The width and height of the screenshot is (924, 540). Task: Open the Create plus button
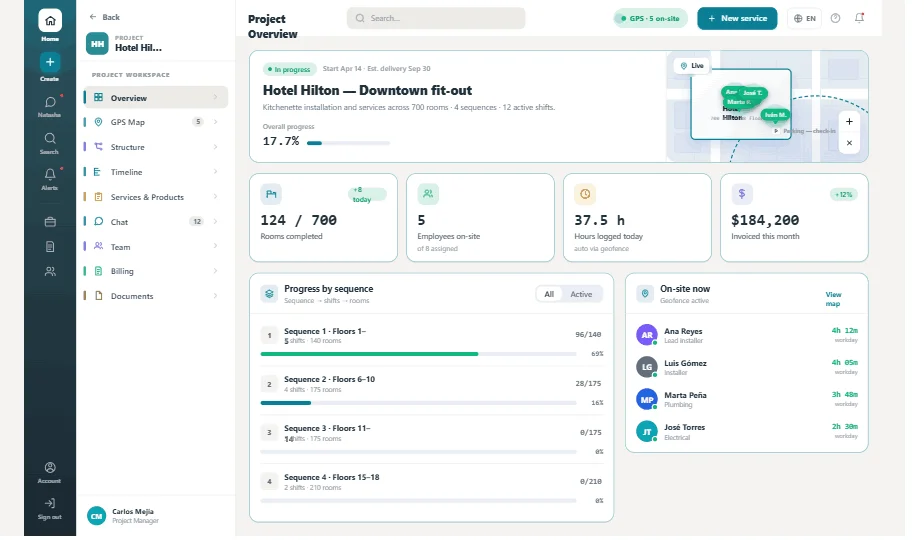(50, 62)
